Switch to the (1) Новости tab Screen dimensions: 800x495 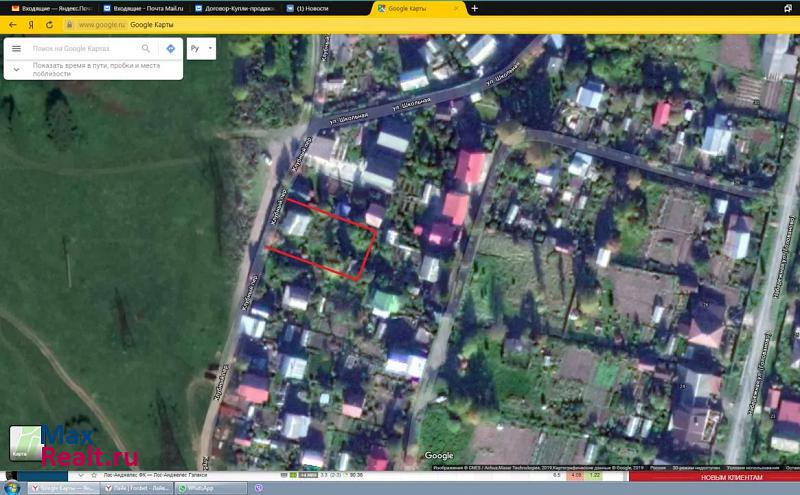pos(323,8)
